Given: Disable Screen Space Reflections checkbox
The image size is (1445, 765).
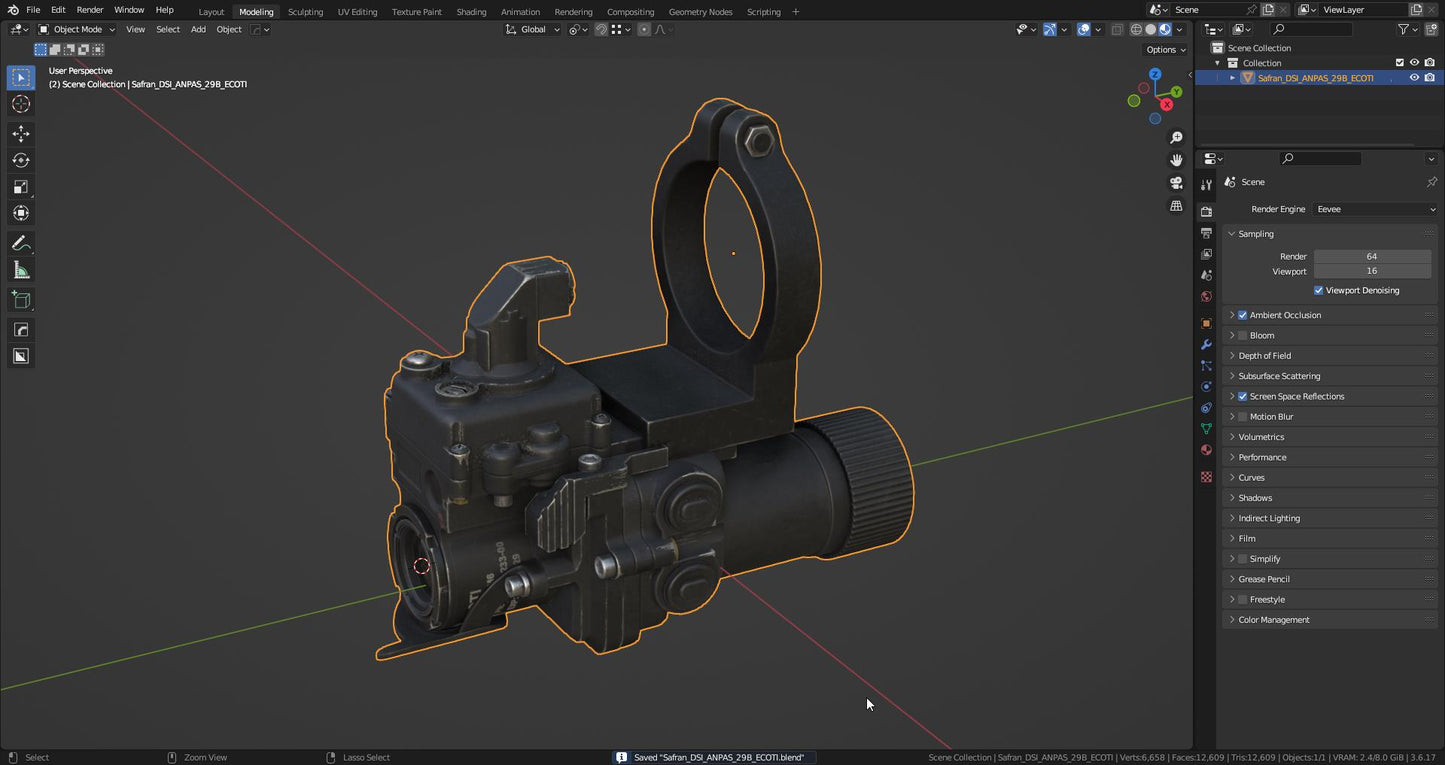Looking at the screenshot, I should (1243, 396).
